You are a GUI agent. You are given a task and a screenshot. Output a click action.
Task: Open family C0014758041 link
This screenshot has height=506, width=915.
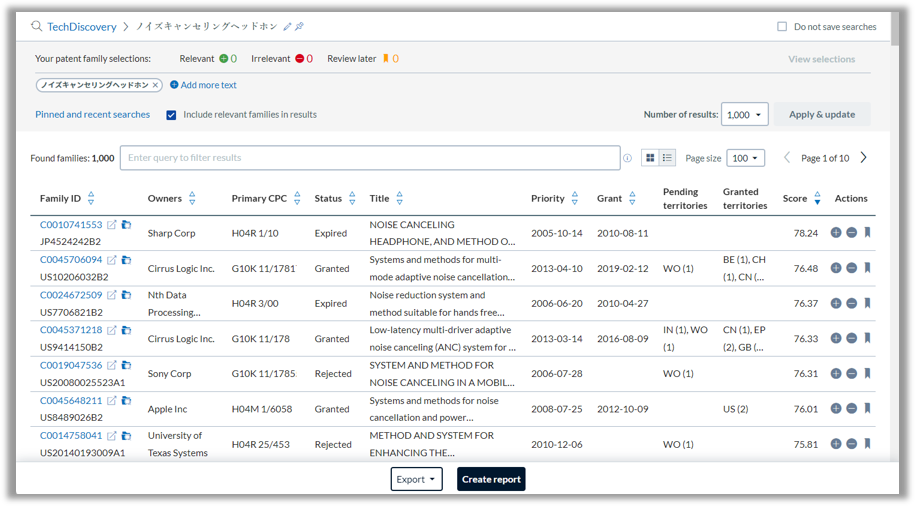pyautogui.click(x=71, y=435)
